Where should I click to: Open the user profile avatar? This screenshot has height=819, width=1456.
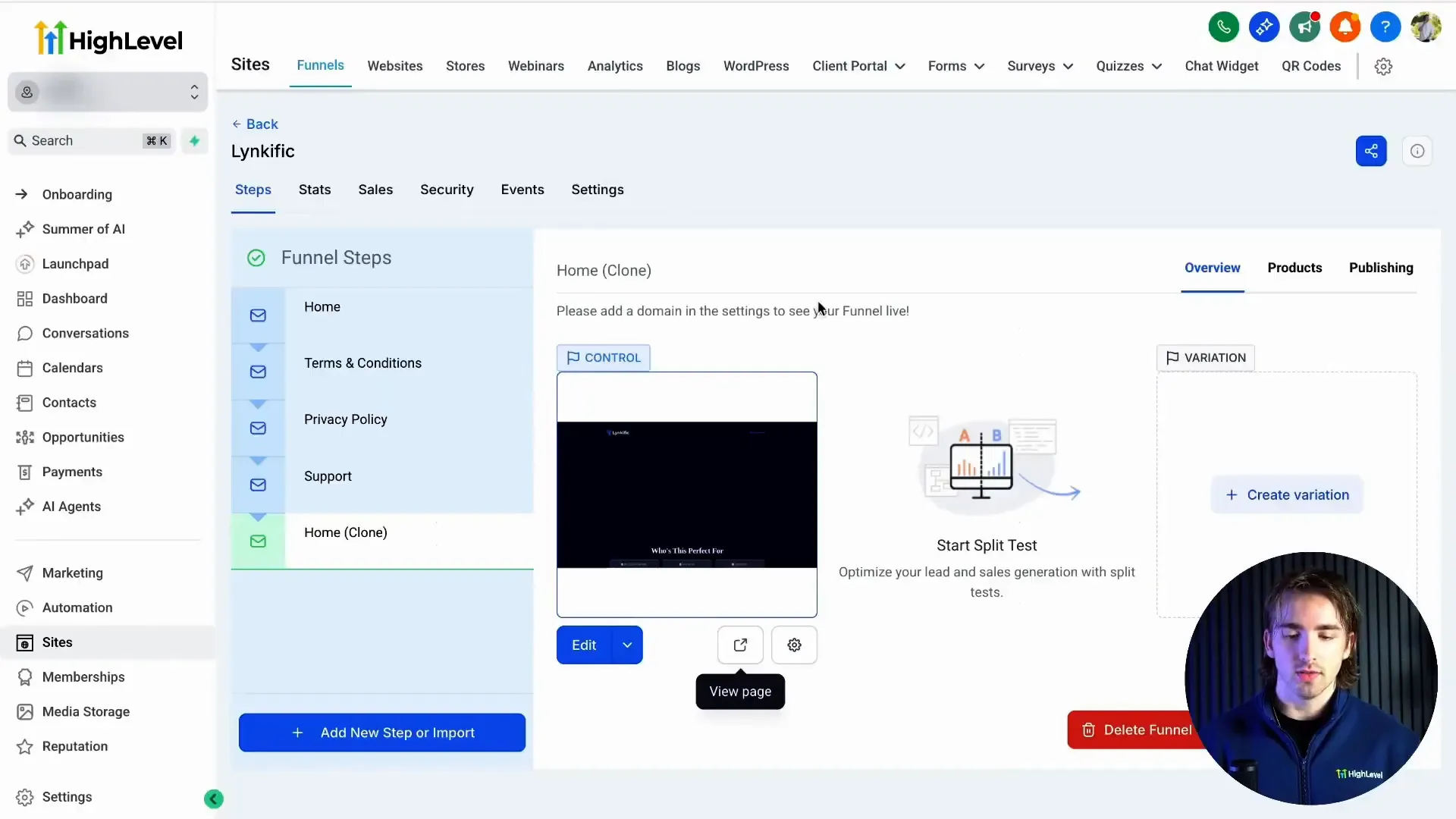pos(1426,27)
